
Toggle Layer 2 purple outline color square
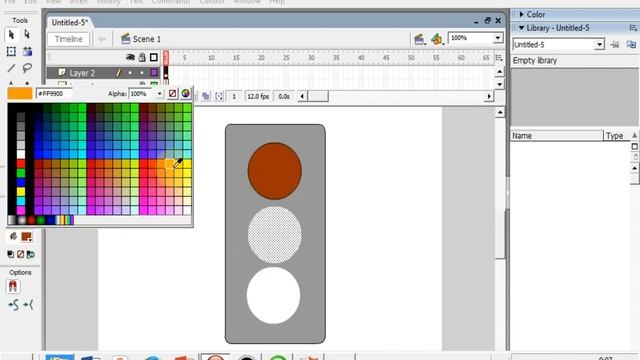tap(154, 73)
